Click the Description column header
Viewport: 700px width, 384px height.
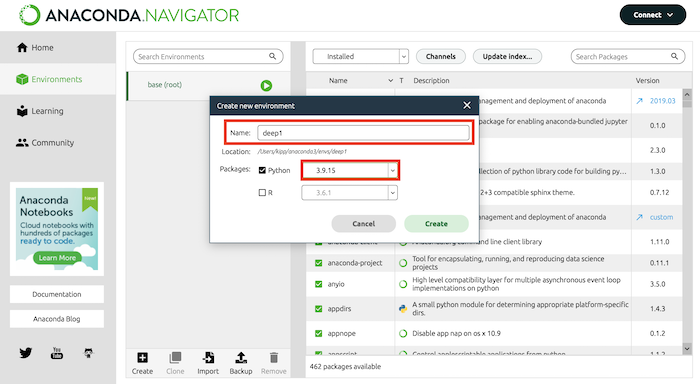[x=431, y=80]
